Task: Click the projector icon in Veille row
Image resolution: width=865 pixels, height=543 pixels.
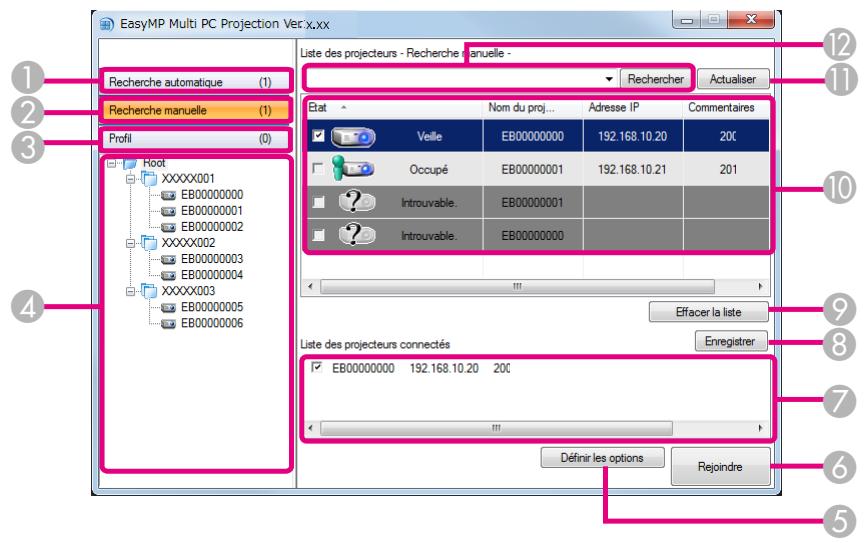Action: 353,136
